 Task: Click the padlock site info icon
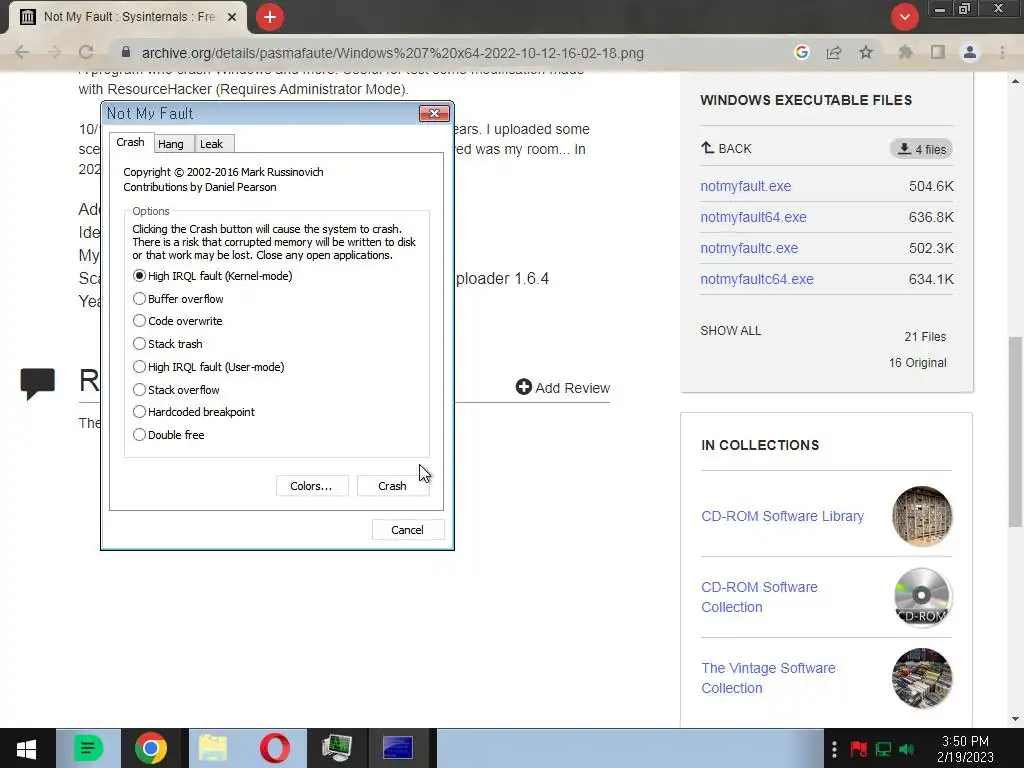(126, 52)
